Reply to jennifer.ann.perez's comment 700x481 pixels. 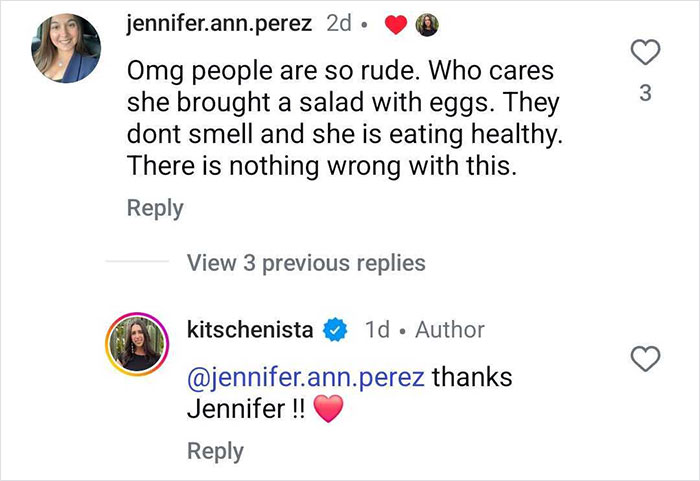pyautogui.click(x=155, y=208)
